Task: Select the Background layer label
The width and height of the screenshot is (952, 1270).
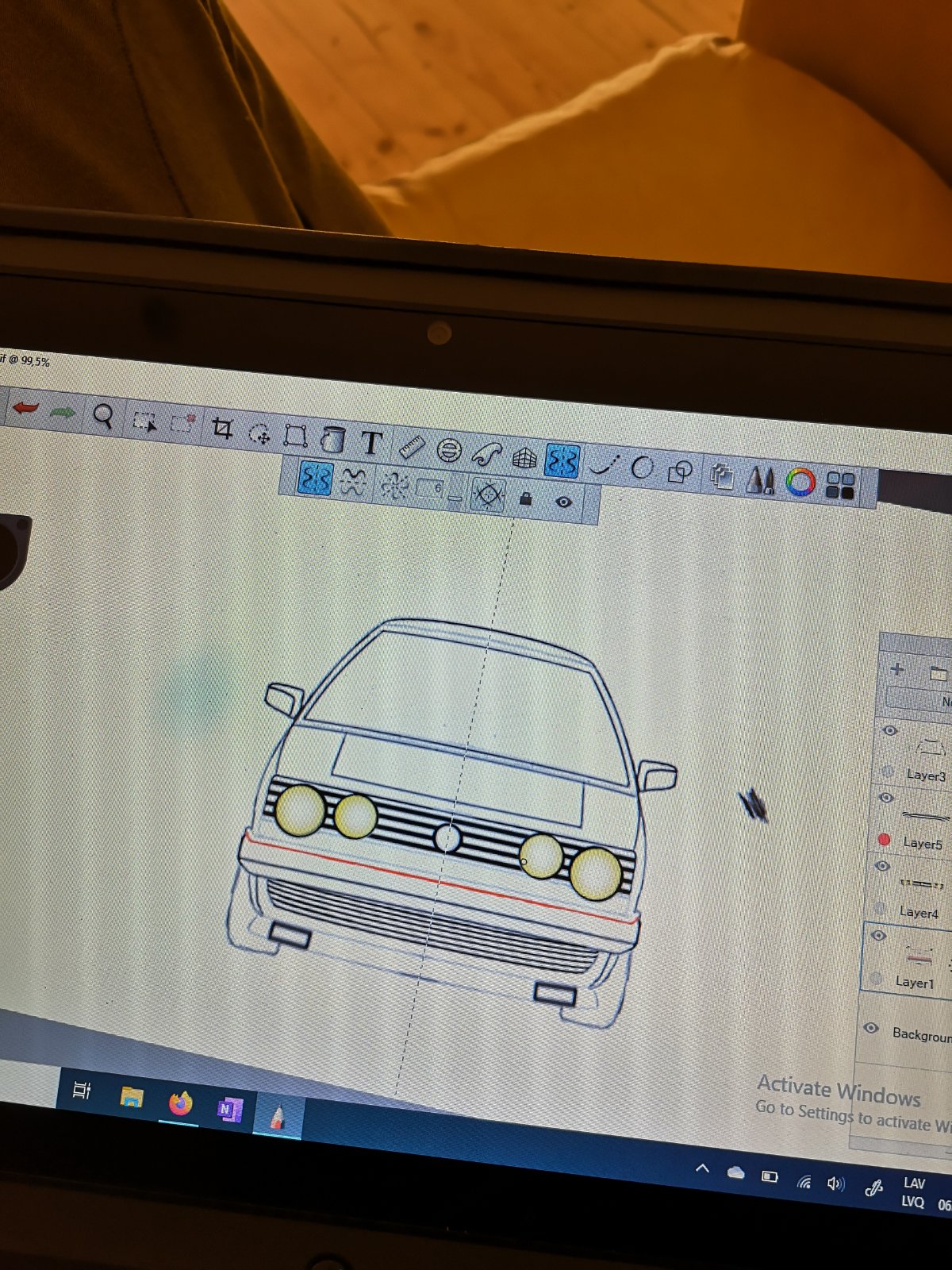Action: tap(921, 1034)
